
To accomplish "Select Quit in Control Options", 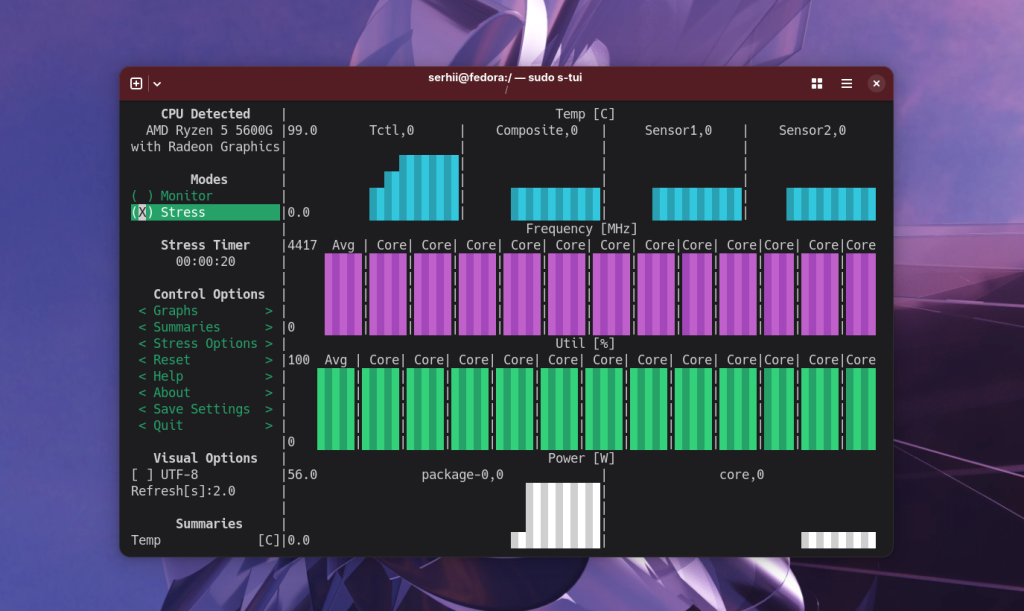I will (x=168, y=425).
